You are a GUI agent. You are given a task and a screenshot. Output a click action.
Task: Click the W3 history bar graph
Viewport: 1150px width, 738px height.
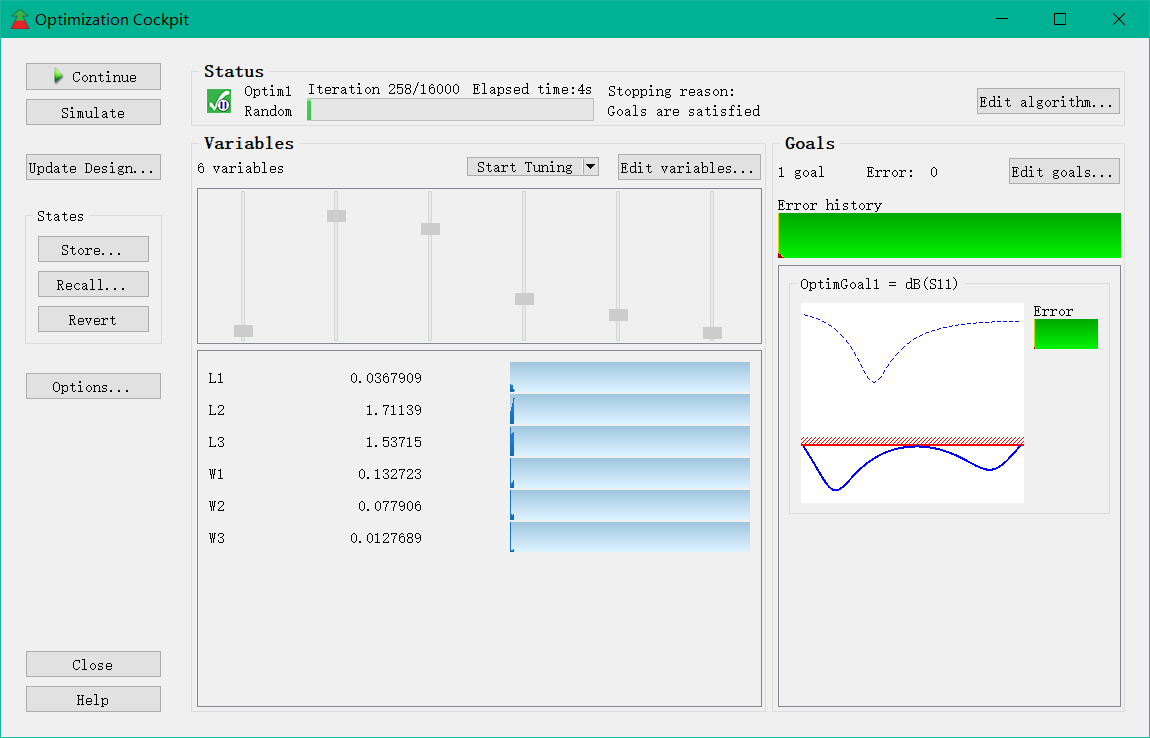point(630,537)
